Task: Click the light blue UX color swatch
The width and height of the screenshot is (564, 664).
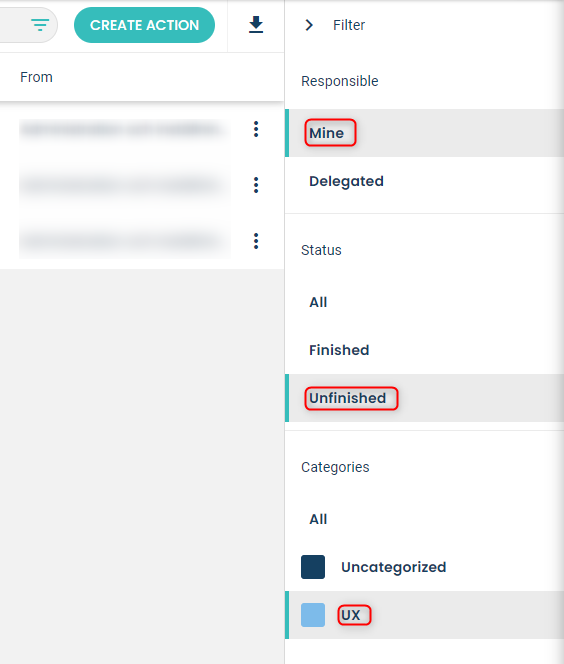Action: point(313,615)
